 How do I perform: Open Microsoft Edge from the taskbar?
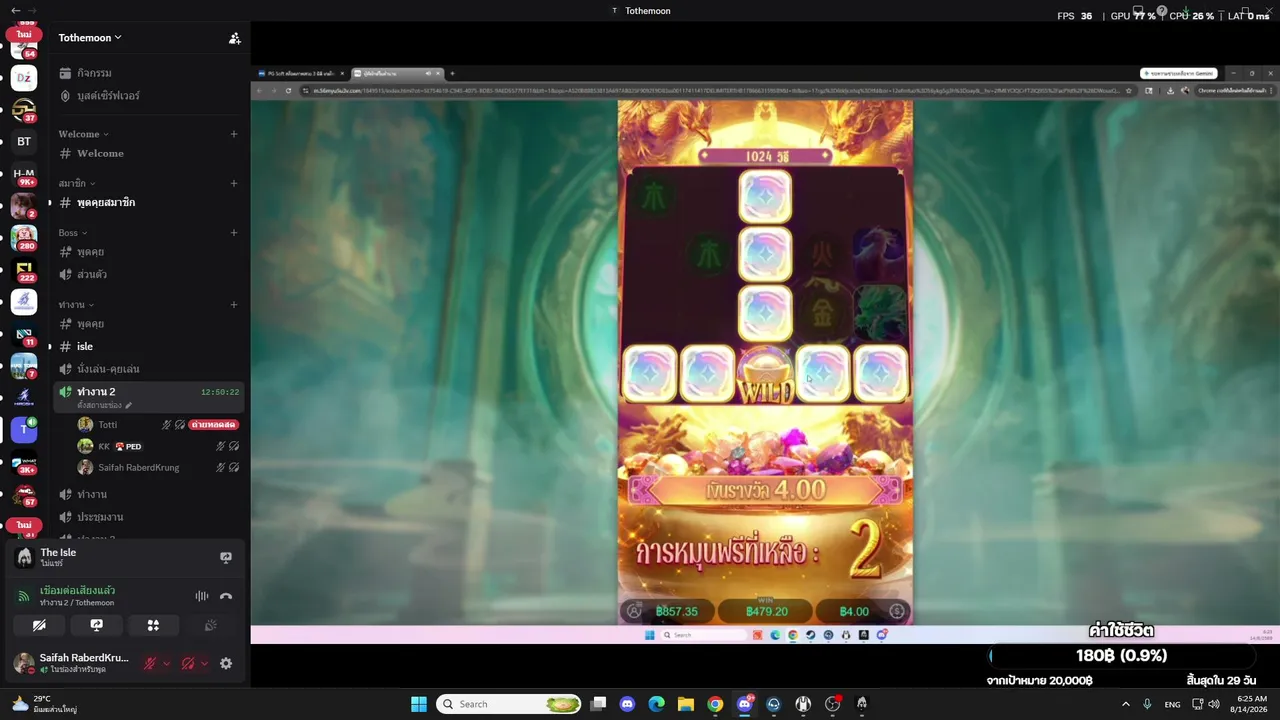coord(656,704)
